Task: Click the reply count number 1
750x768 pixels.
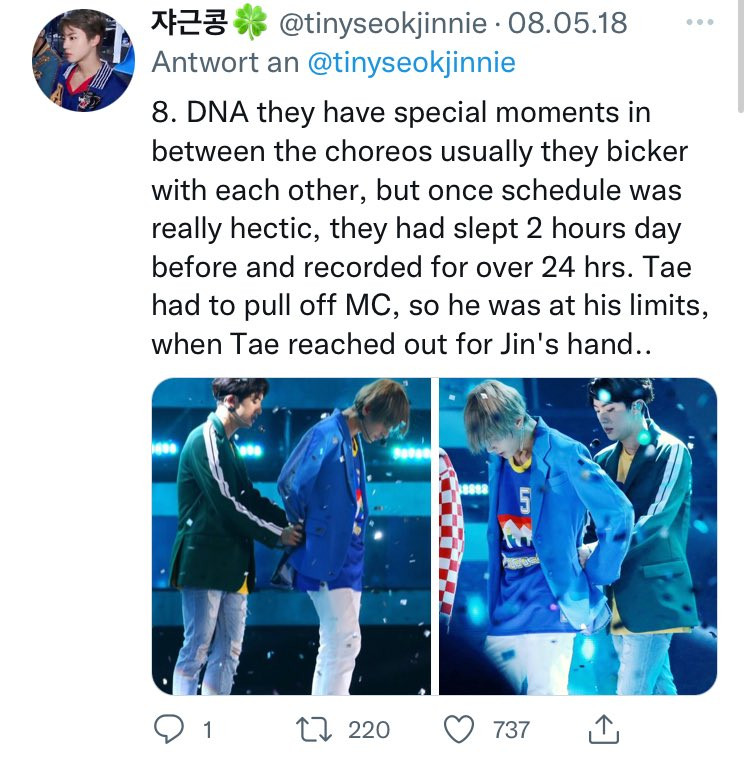Action: (x=208, y=730)
